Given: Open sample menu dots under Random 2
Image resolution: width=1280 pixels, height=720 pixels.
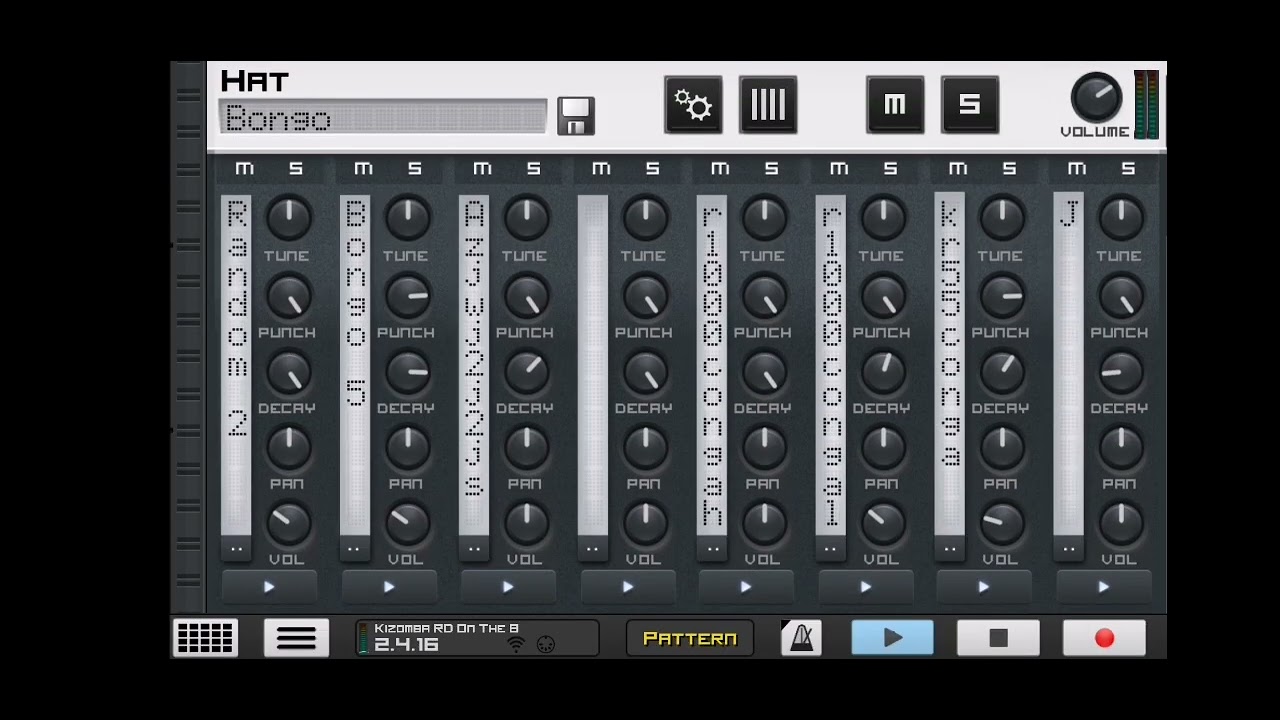Looking at the screenshot, I should 236,548.
